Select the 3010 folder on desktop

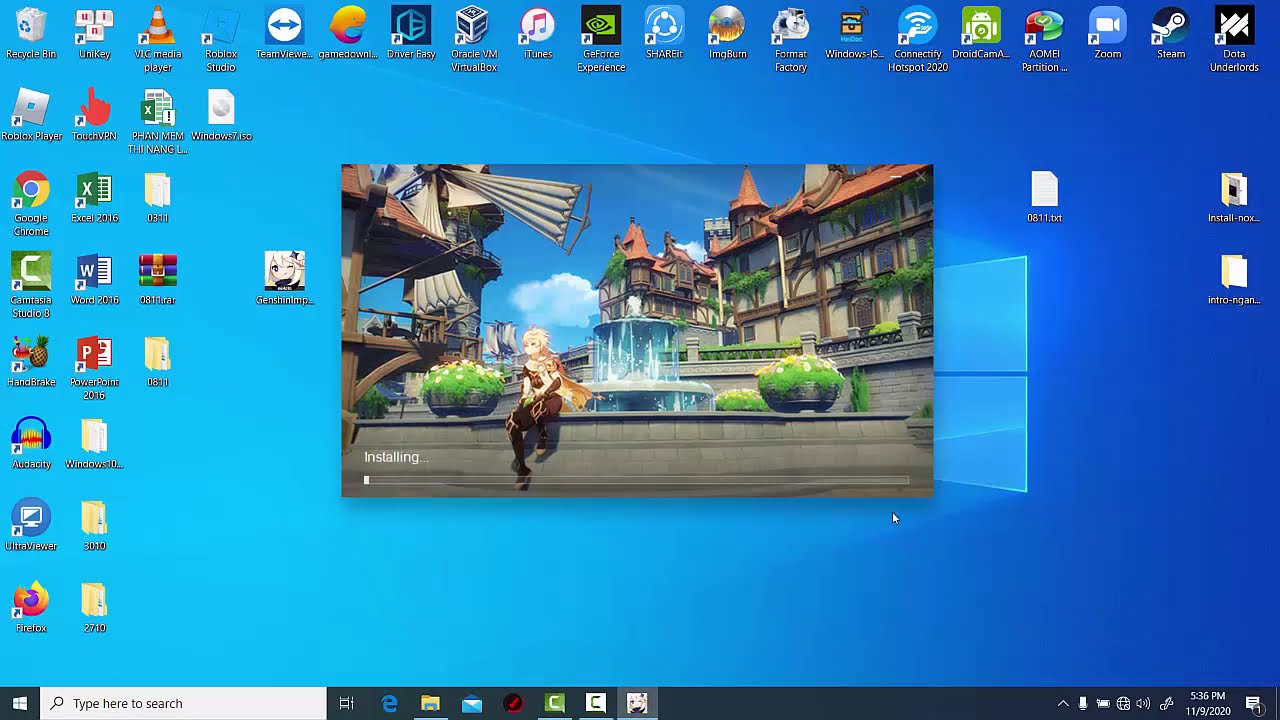click(94, 525)
